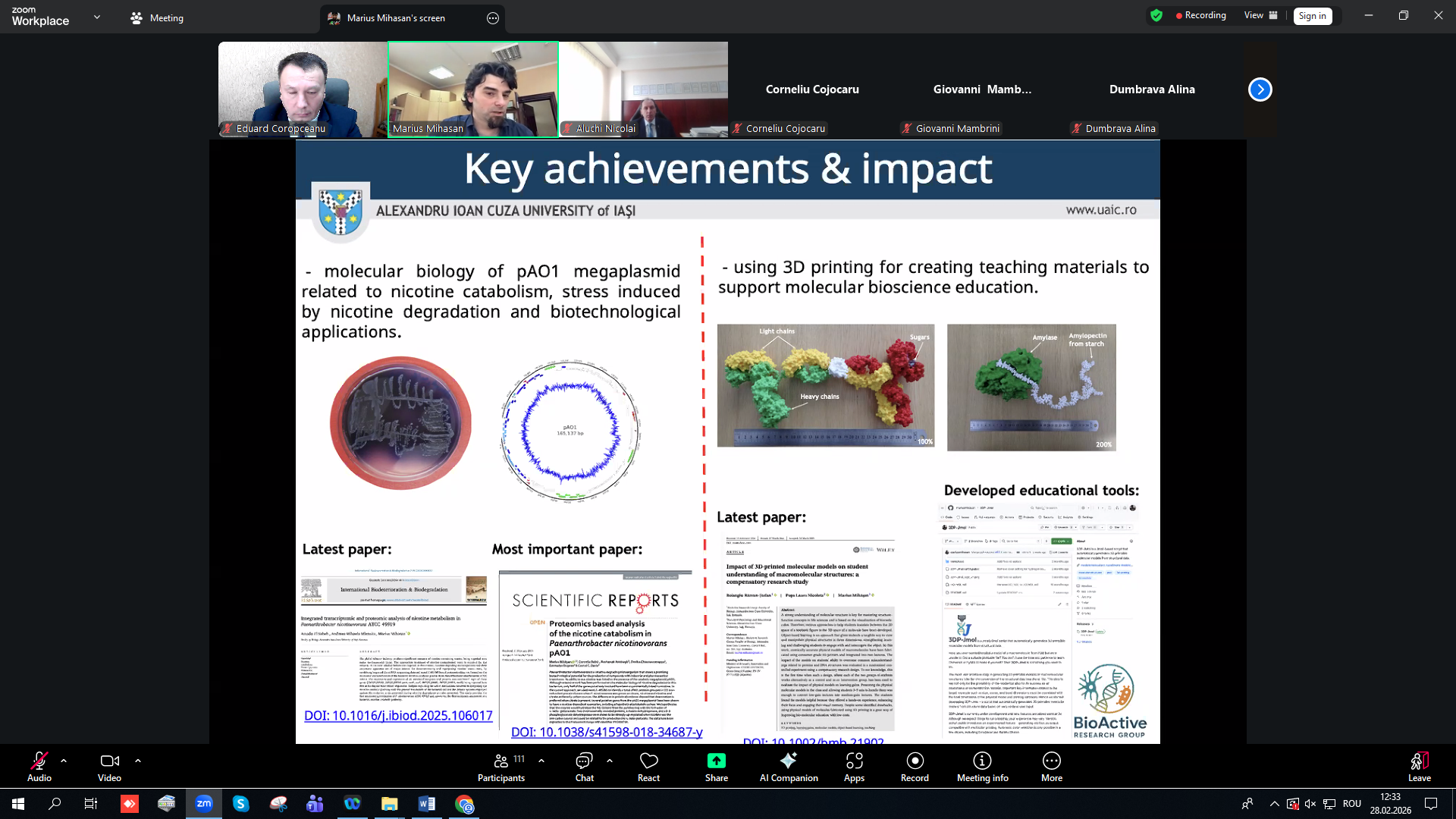The width and height of the screenshot is (1456, 819).
Task: Open the More options menu
Action: (1051, 761)
